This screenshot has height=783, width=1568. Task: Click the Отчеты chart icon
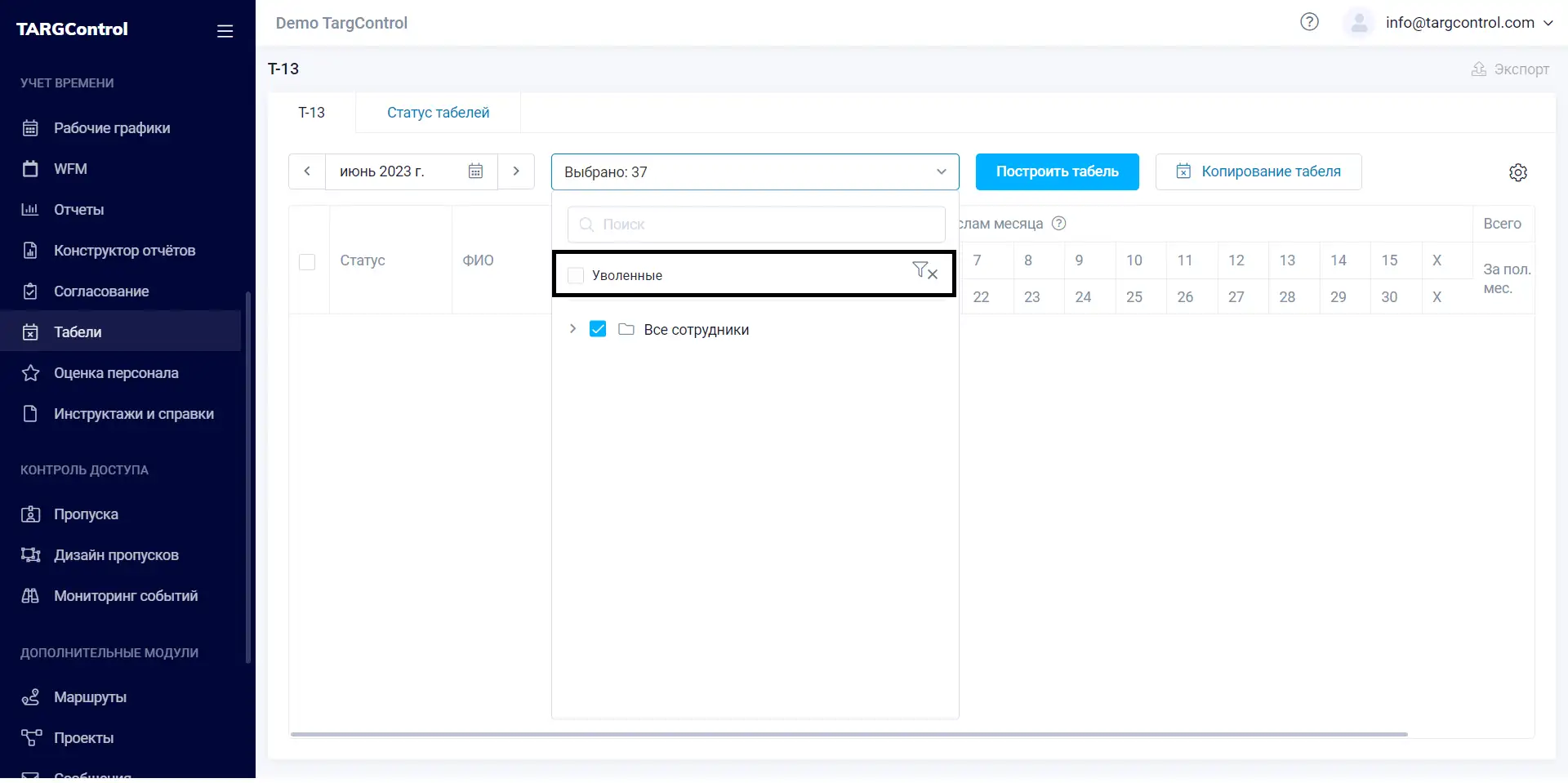pyautogui.click(x=30, y=210)
